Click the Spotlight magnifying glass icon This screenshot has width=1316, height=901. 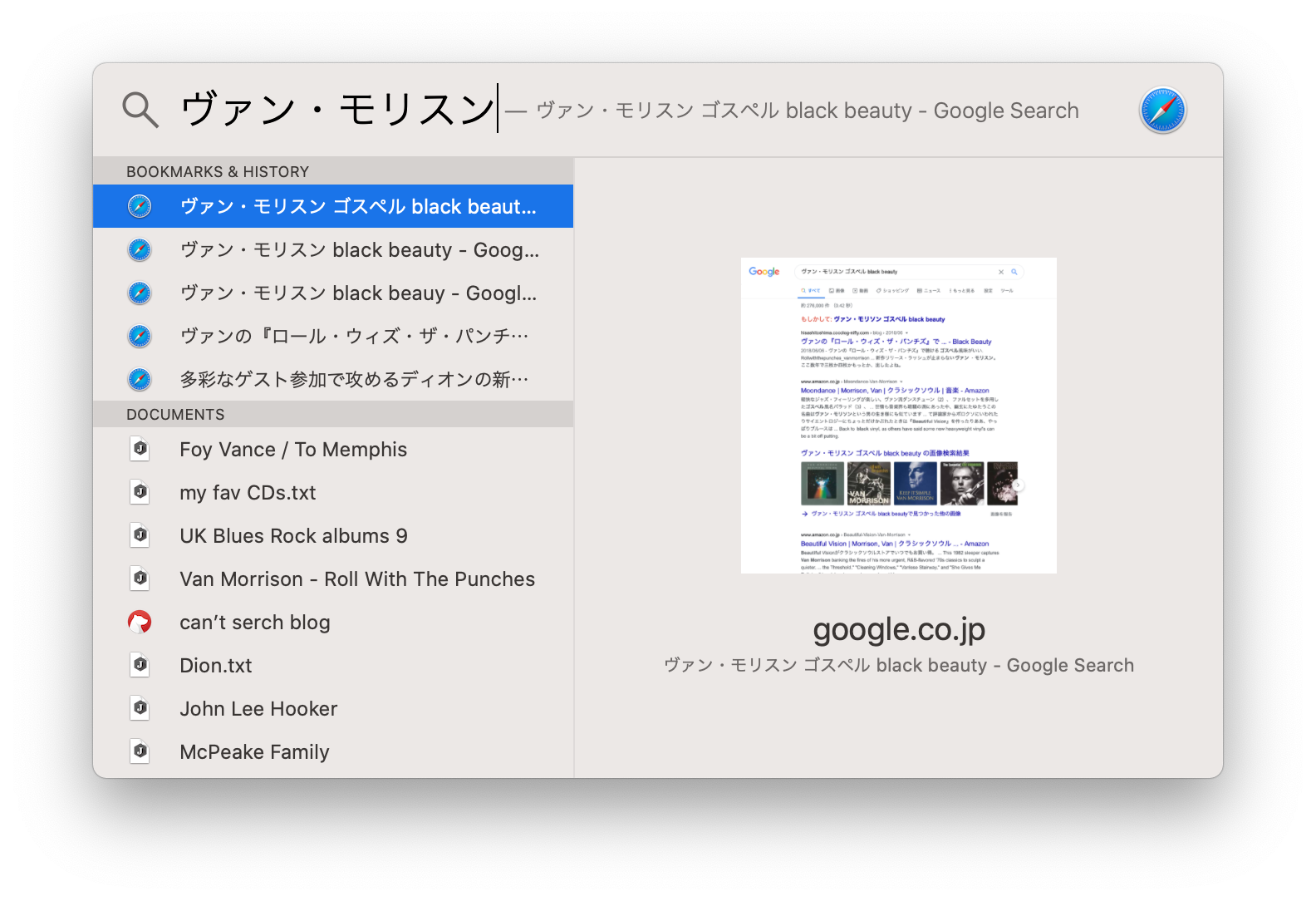[140, 110]
